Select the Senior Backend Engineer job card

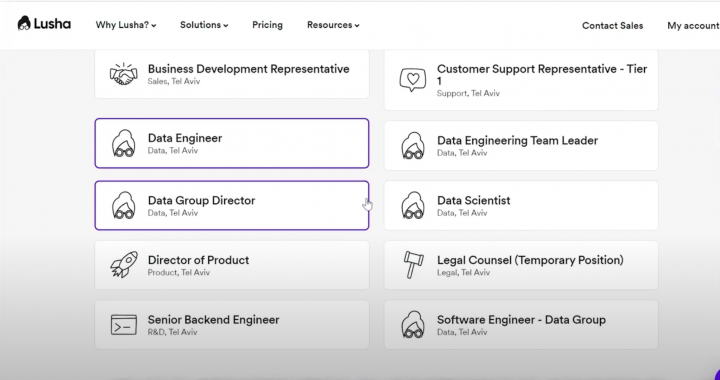coord(232,324)
